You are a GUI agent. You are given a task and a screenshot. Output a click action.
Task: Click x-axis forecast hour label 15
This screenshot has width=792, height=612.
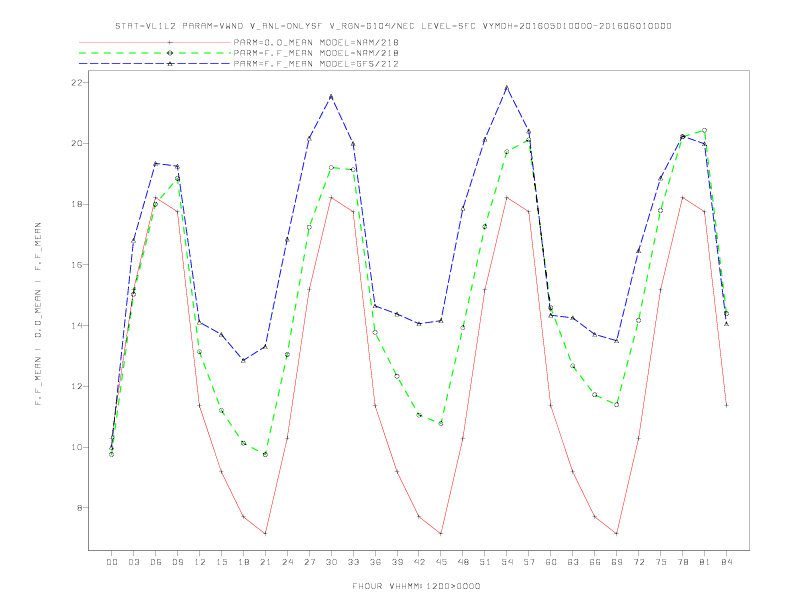221,562
